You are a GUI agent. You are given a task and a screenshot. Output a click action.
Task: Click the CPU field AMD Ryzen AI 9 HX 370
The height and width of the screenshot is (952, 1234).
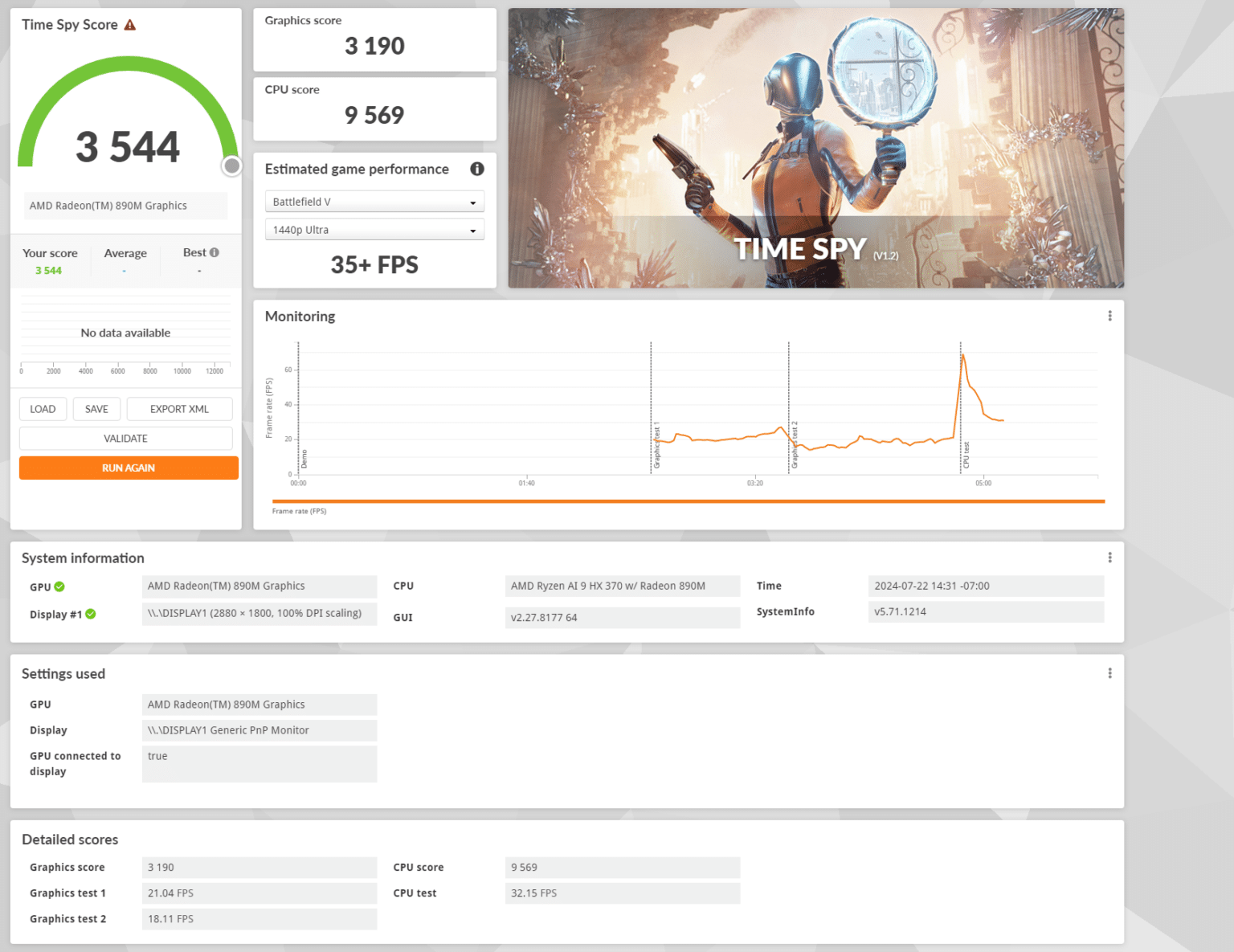pyautogui.click(x=623, y=586)
